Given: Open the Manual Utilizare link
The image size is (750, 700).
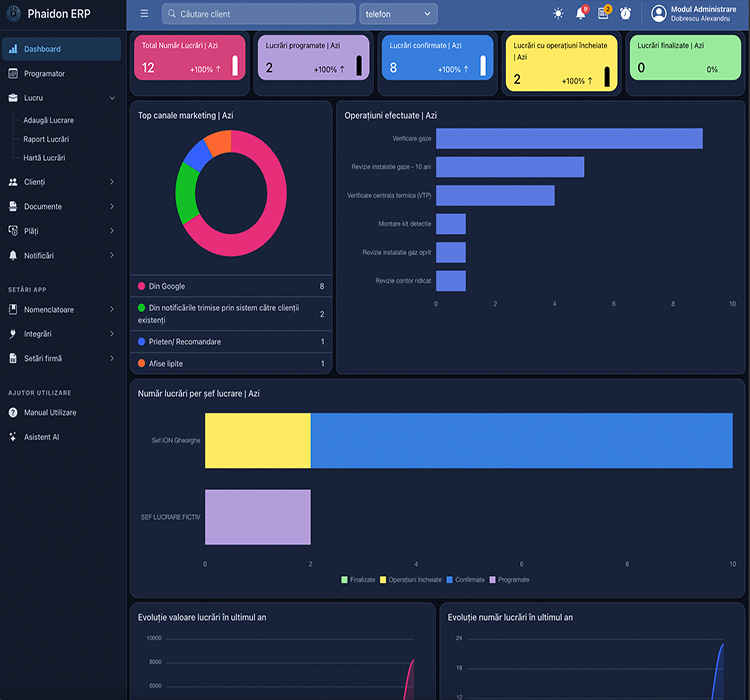Looking at the screenshot, I should click(x=50, y=412).
